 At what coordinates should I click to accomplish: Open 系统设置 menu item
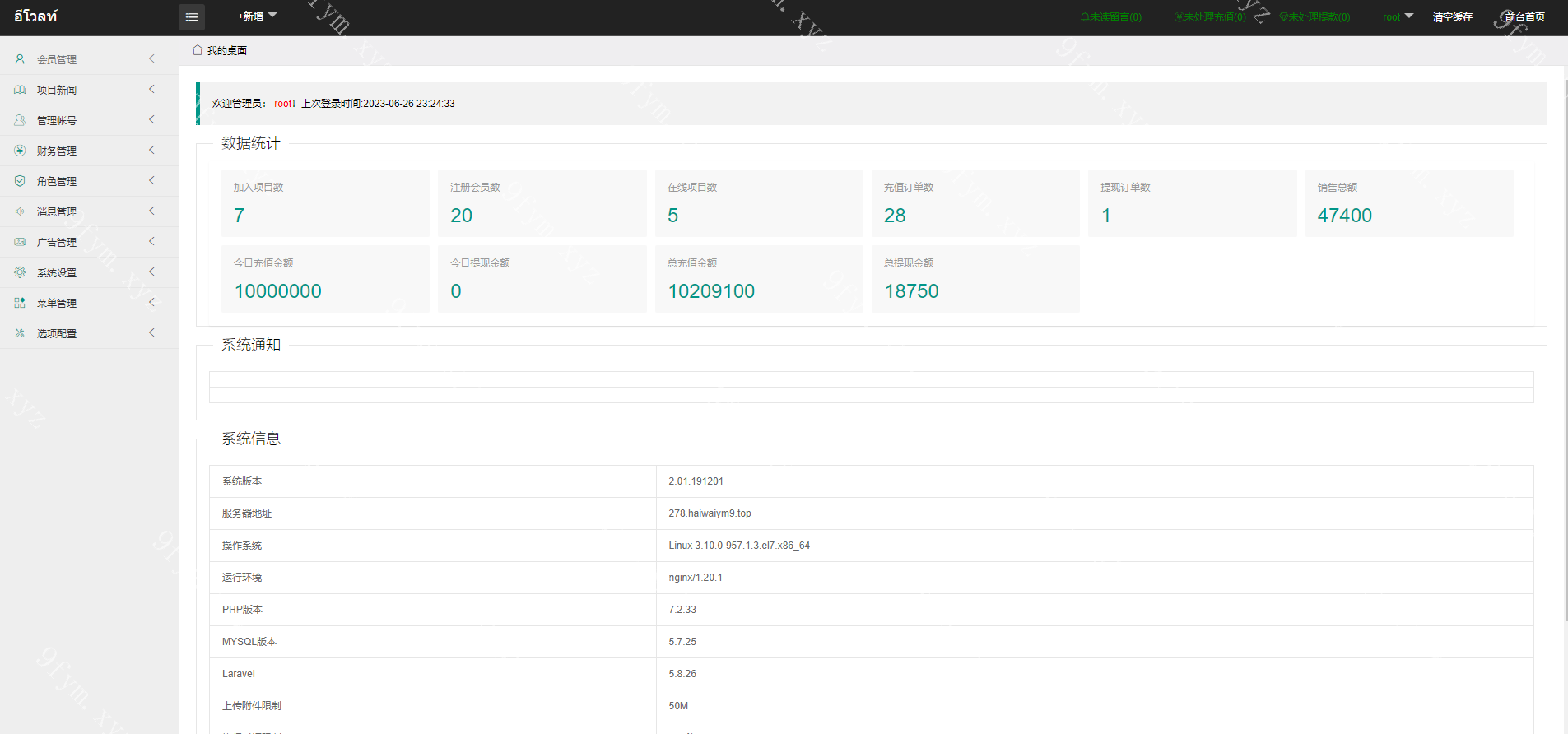pyautogui.click(x=89, y=272)
